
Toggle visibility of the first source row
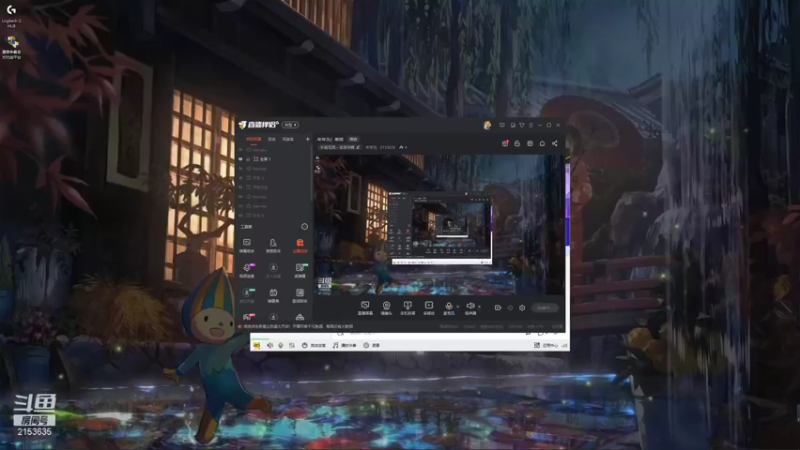[241, 150]
